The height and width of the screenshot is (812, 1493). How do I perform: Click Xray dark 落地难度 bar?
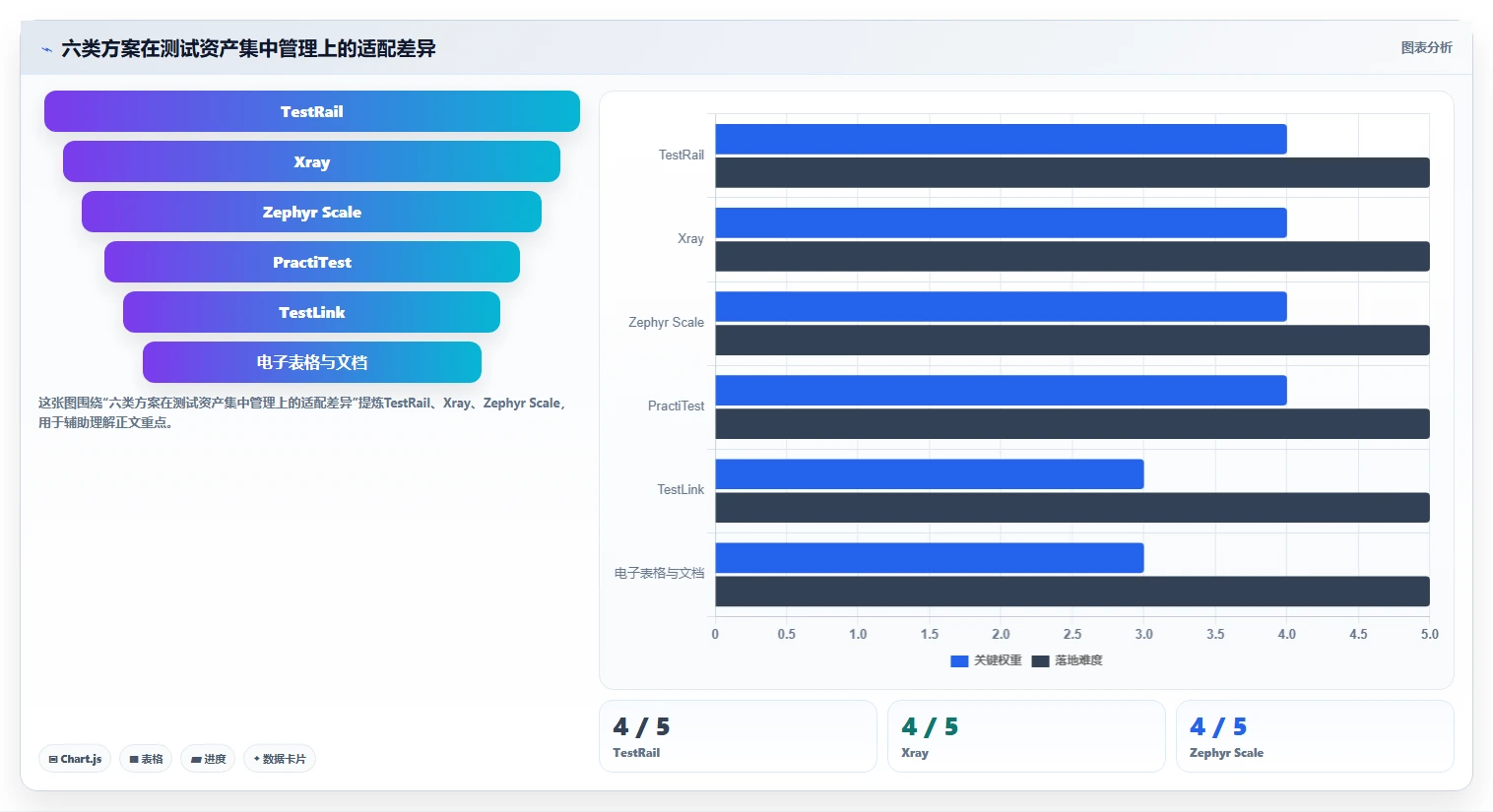[x=1072, y=256]
